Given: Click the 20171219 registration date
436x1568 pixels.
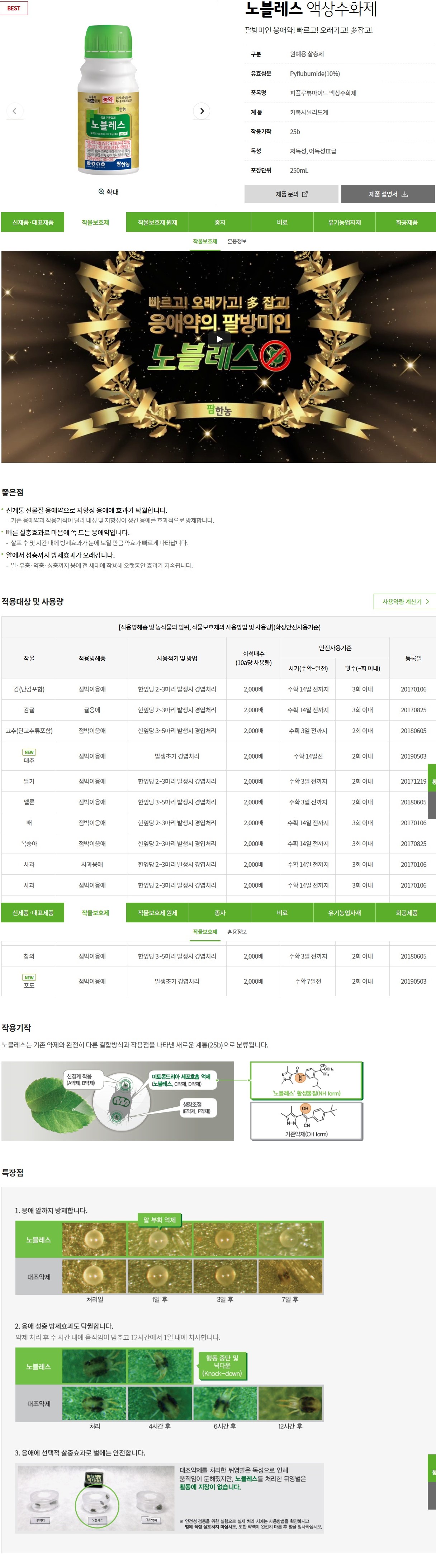Looking at the screenshot, I should (x=413, y=781).
